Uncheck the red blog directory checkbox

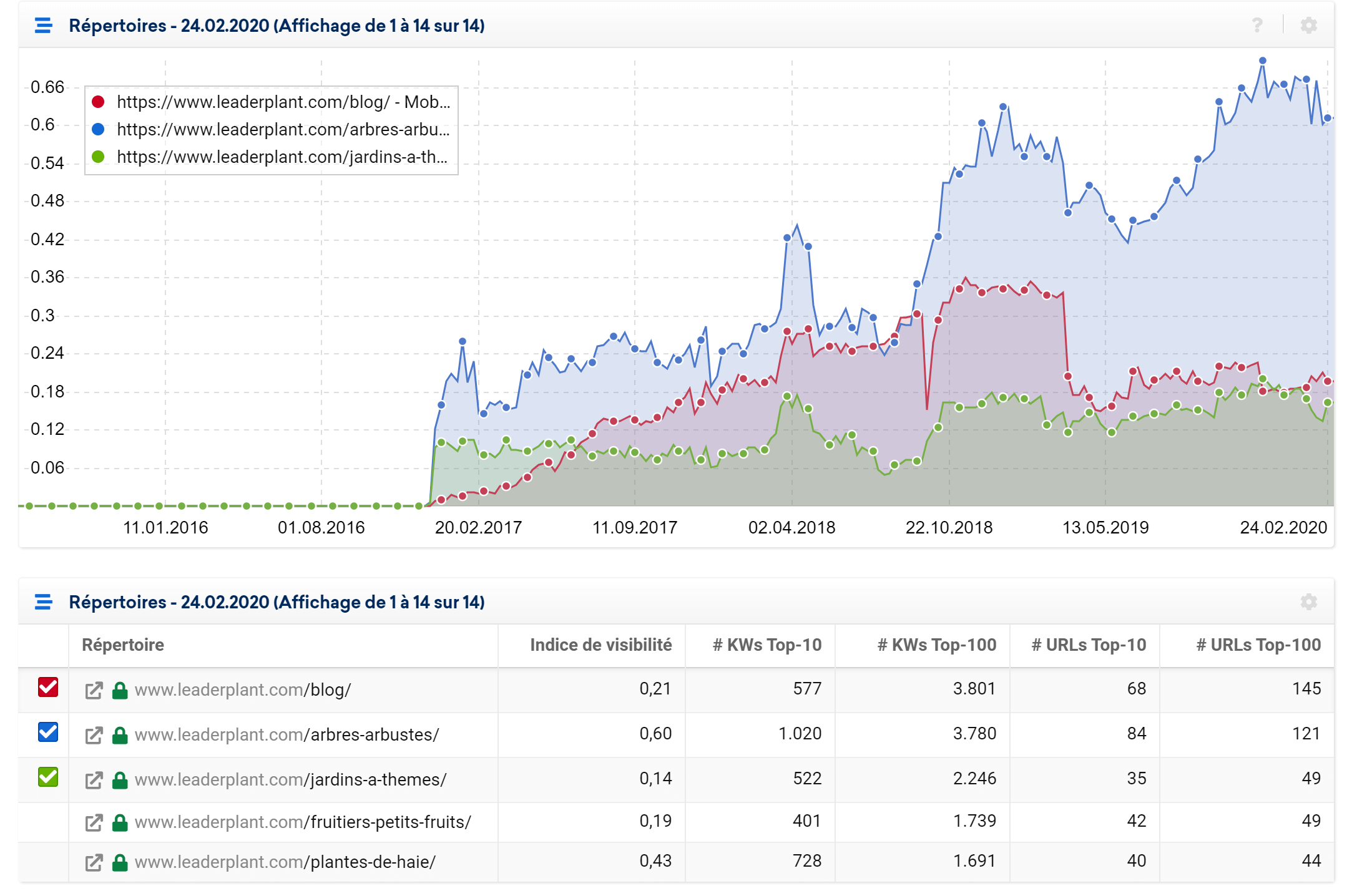[x=48, y=687]
